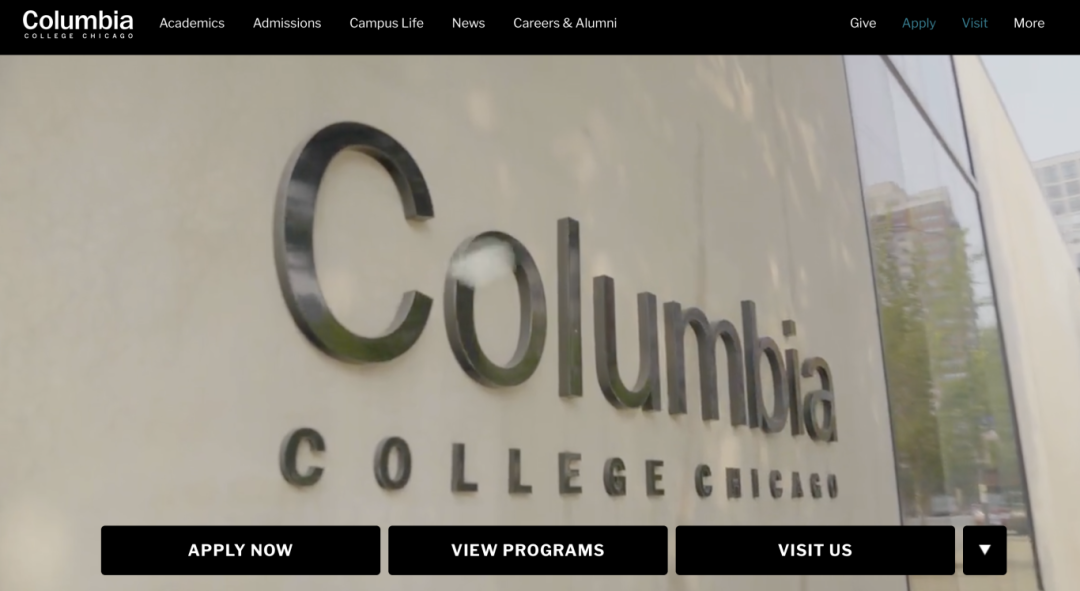The width and height of the screenshot is (1080, 591).
Task: Go to Campus Life section
Action: tap(386, 23)
